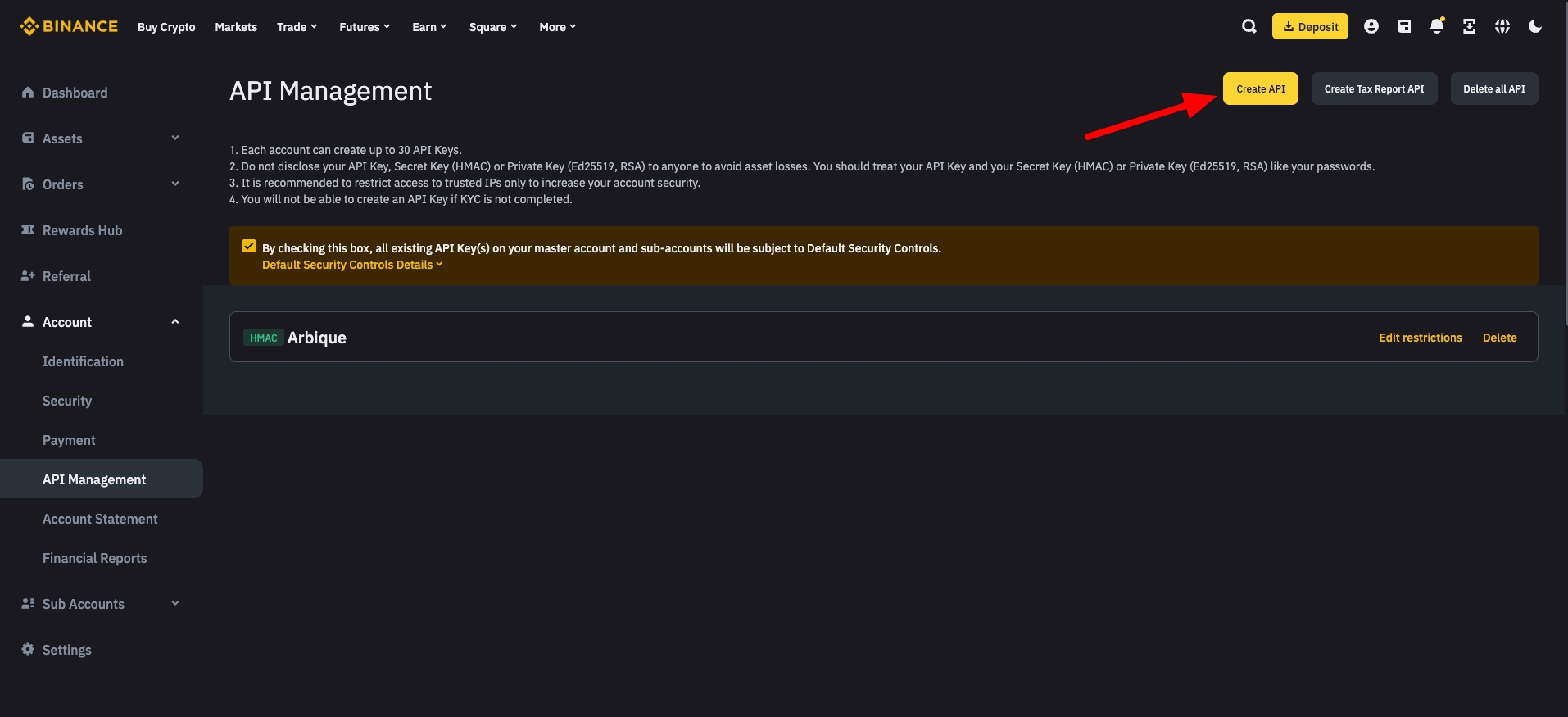Click the search magnifier icon

tap(1249, 26)
